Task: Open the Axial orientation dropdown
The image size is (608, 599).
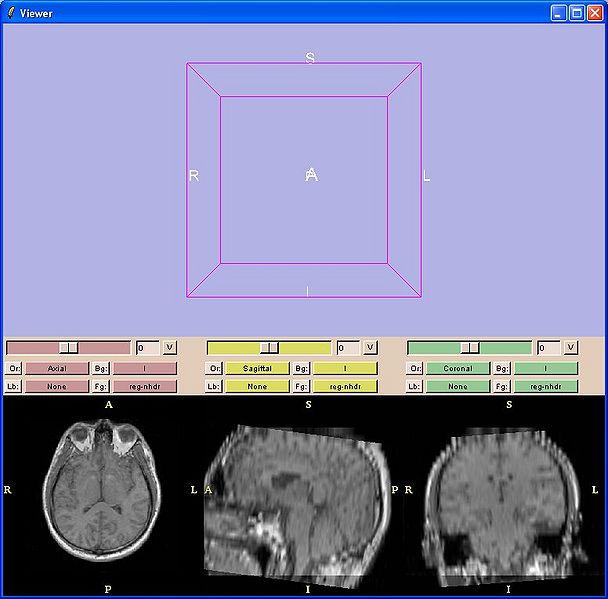Action: [x=56, y=368]
